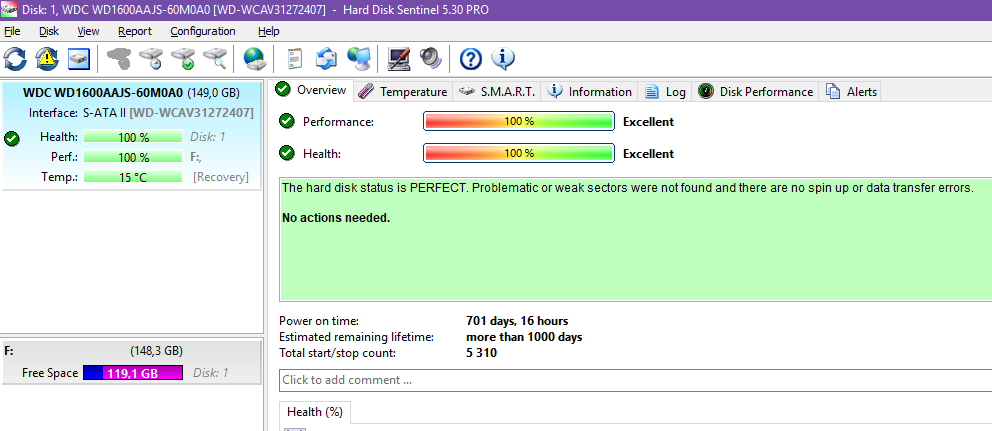This screenshot has height=431, width=992.
Task: Open the Report menu
Action: click(135, 31)
